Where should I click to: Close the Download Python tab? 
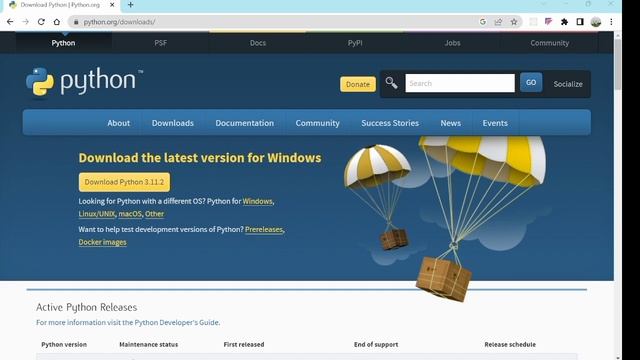(112, 5)
